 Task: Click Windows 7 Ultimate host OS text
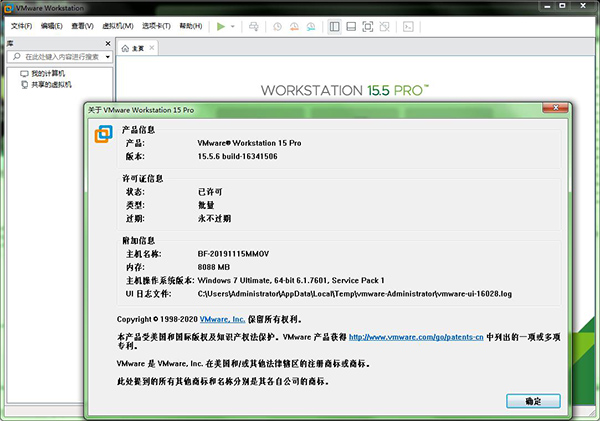pyautogui.click(x=291, y=281)
